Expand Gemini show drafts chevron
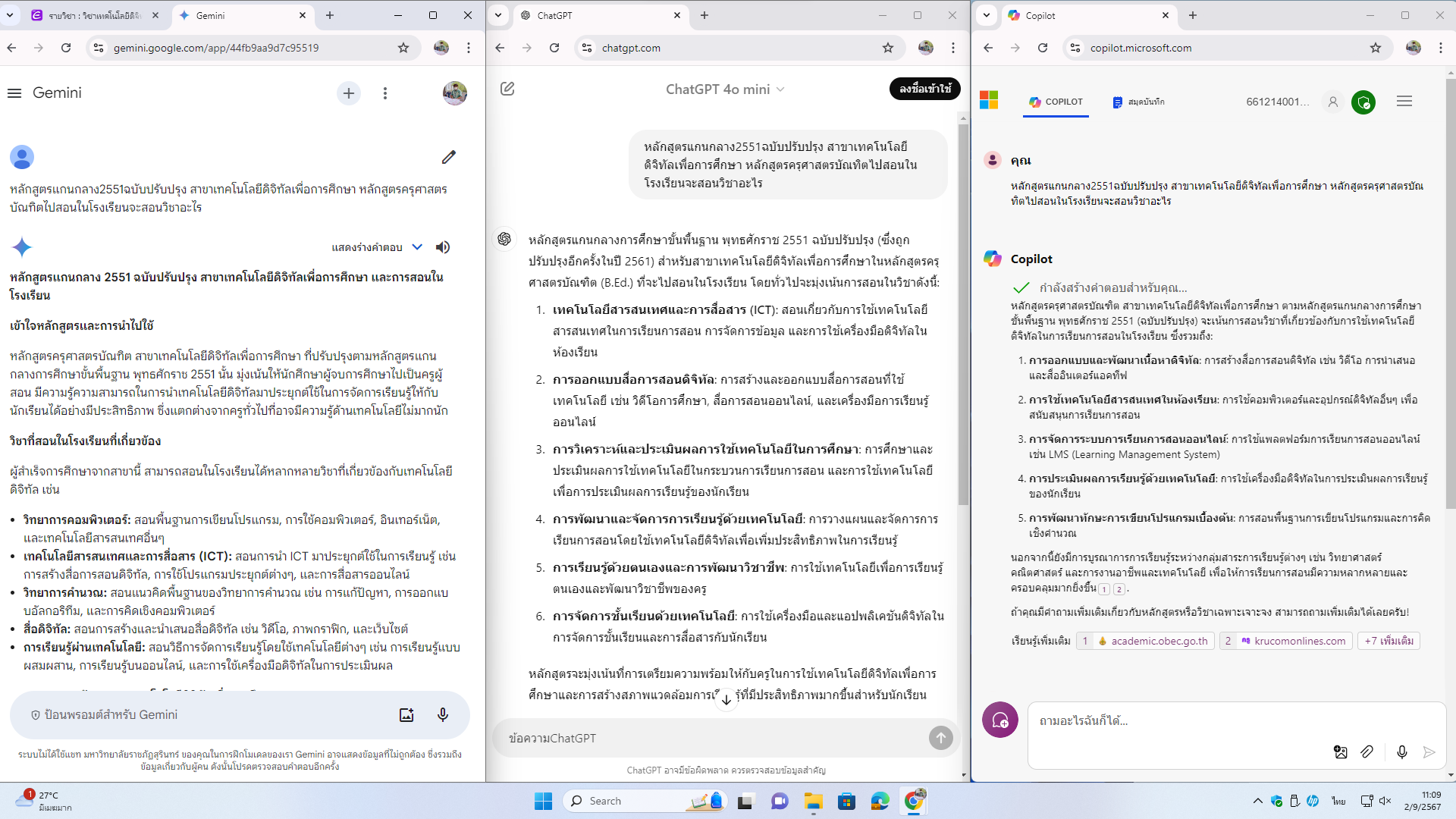1456x819 pixels. (417, 247)
